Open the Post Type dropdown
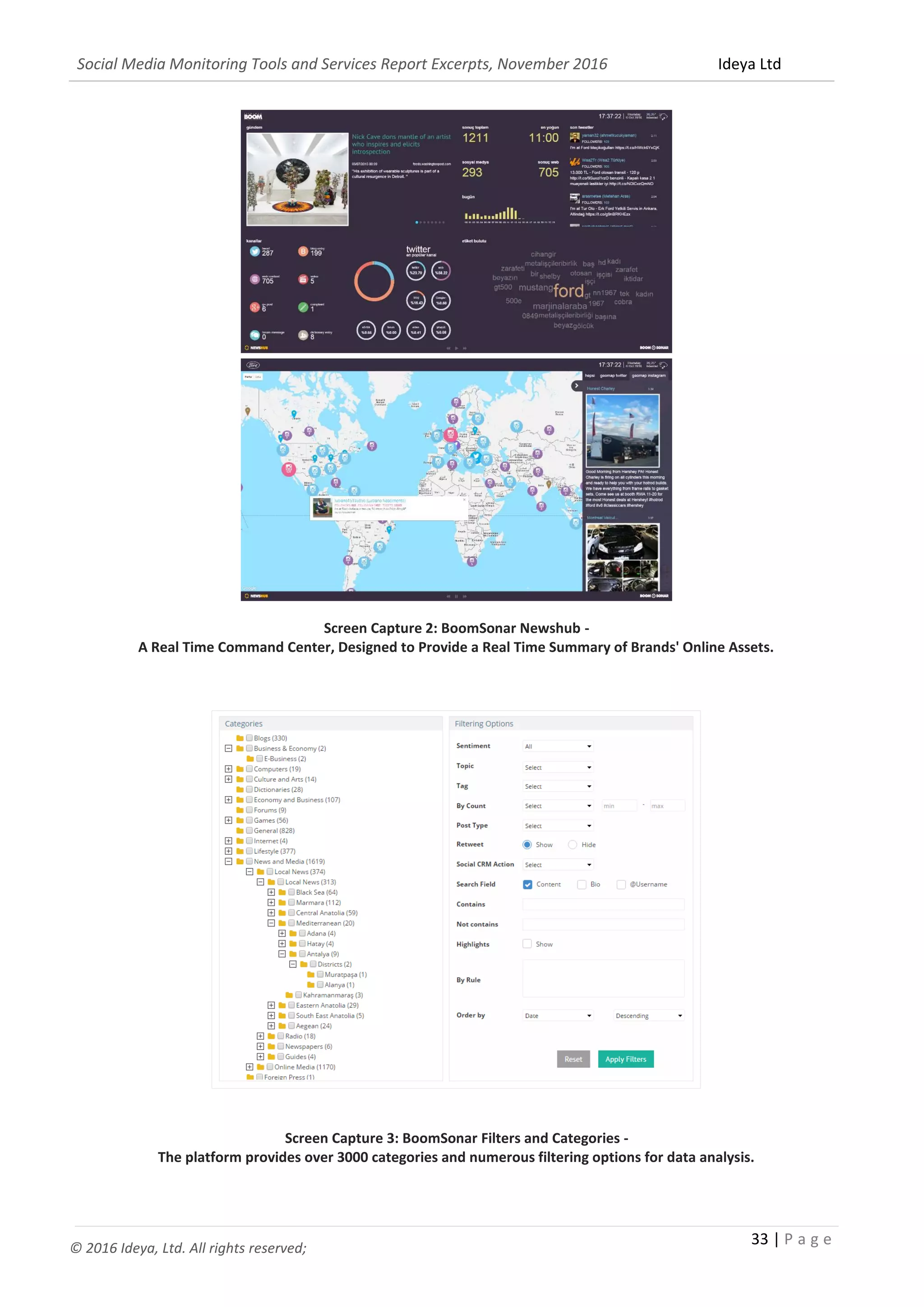 (x=558, y=825)
